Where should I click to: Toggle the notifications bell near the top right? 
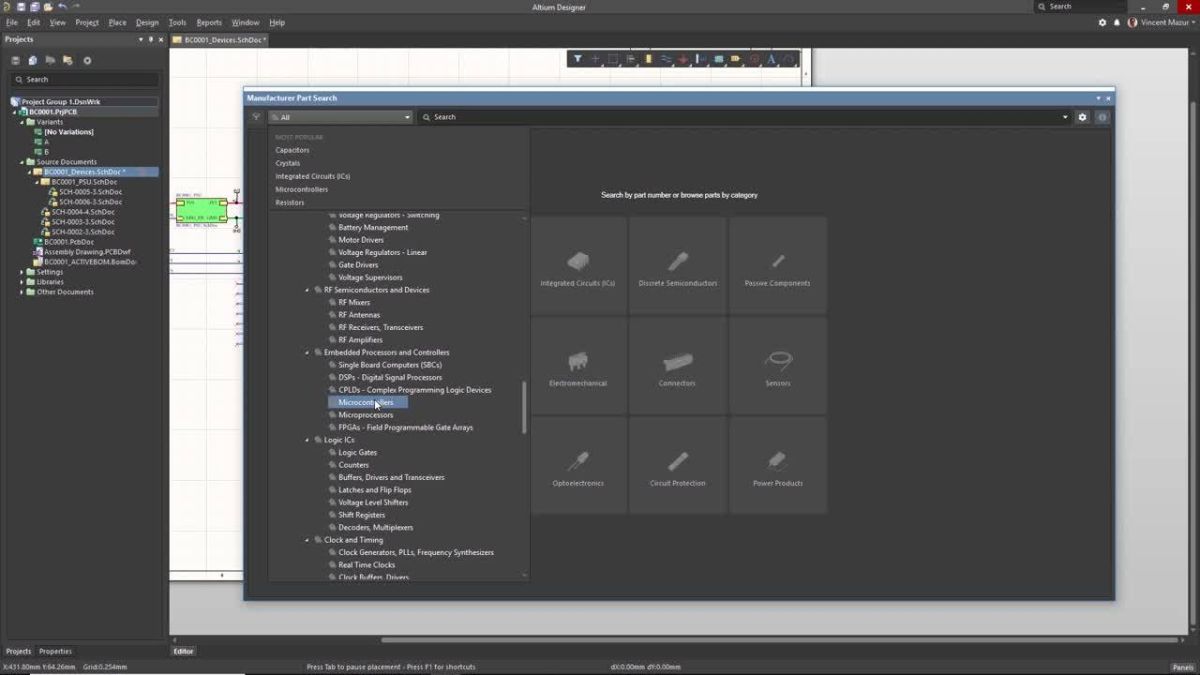click(x=1118, y=22)
